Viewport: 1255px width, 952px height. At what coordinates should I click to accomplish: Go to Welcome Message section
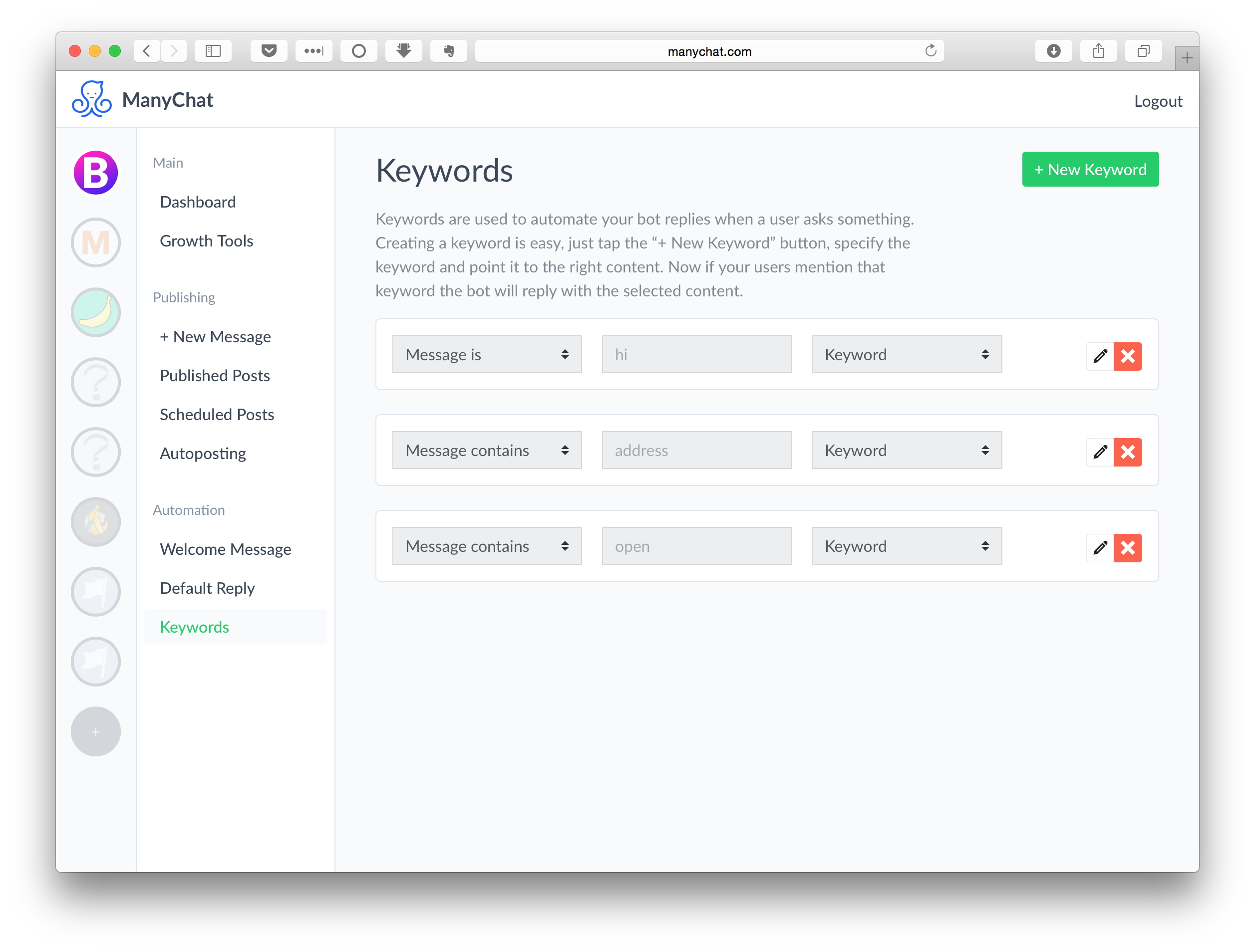[225, 549]
